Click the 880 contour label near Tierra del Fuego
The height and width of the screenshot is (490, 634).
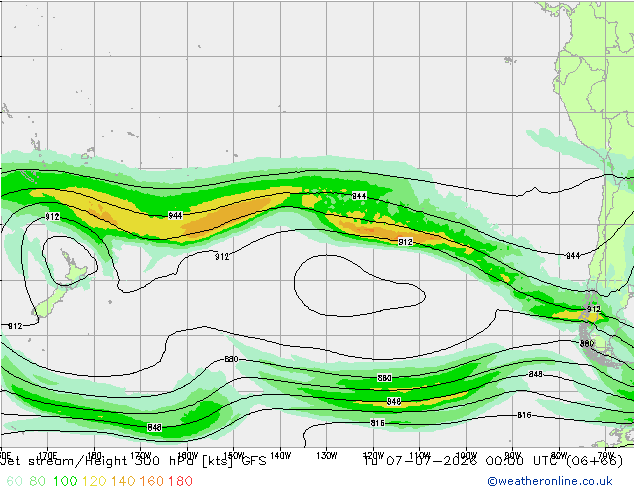587,343
